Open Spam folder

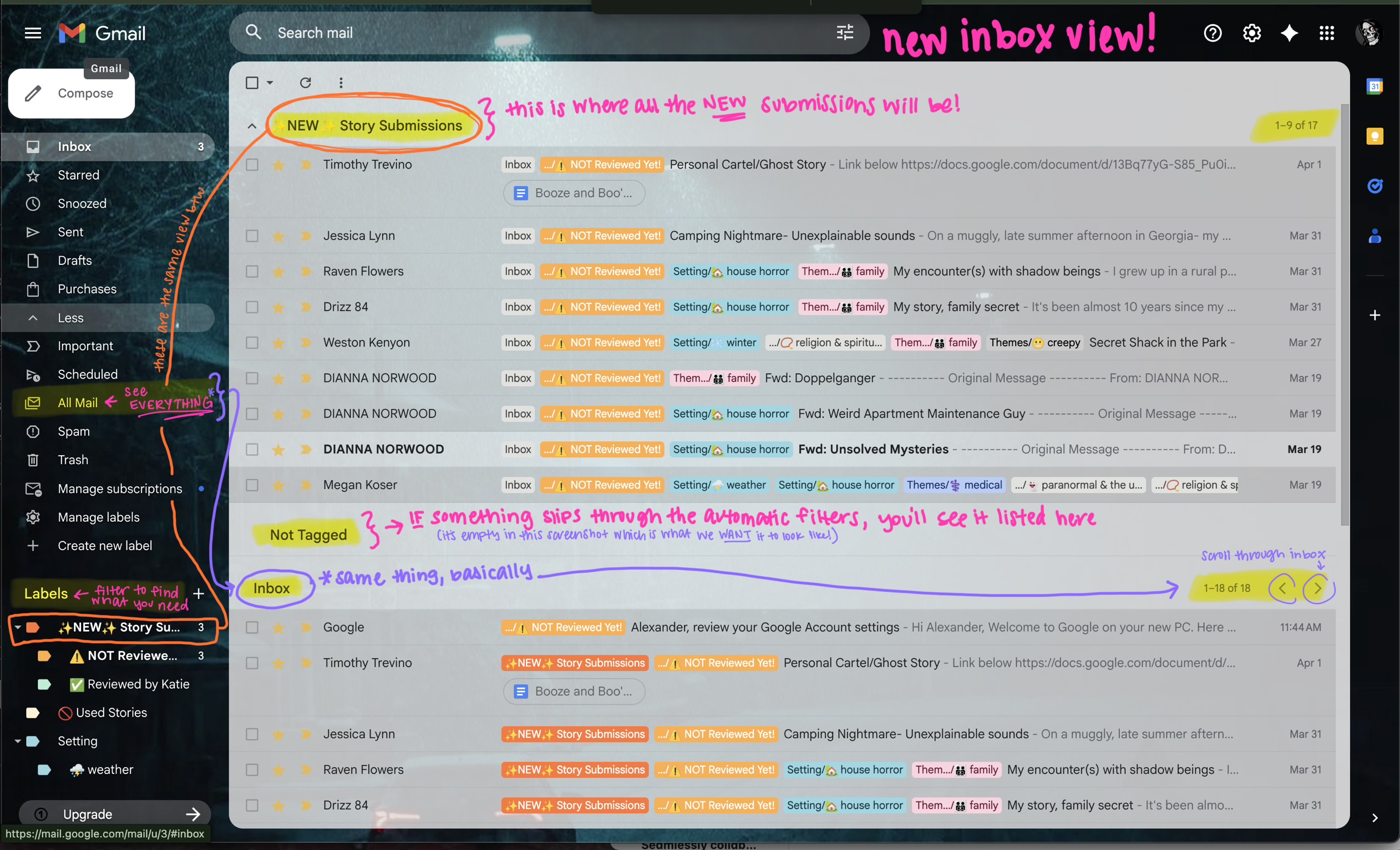point(108,431)
